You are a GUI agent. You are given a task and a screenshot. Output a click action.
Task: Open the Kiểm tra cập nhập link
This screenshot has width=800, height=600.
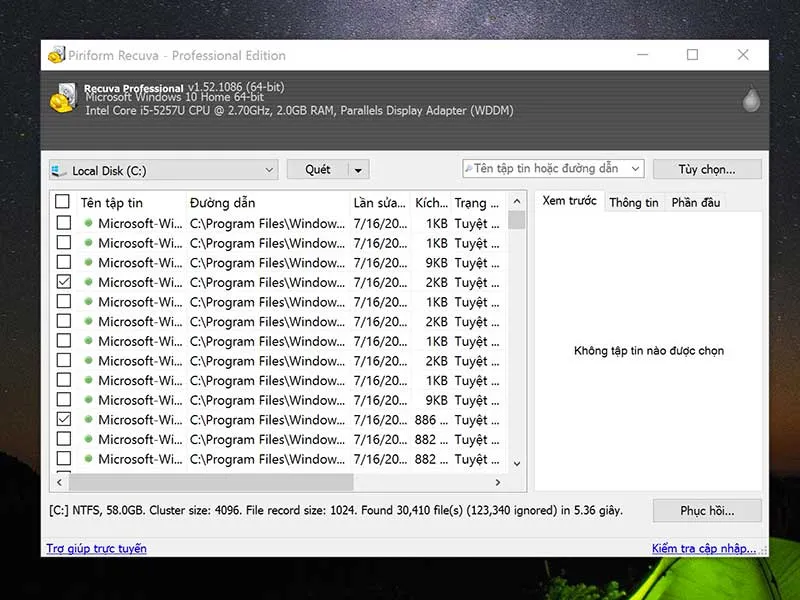(704, 548)
